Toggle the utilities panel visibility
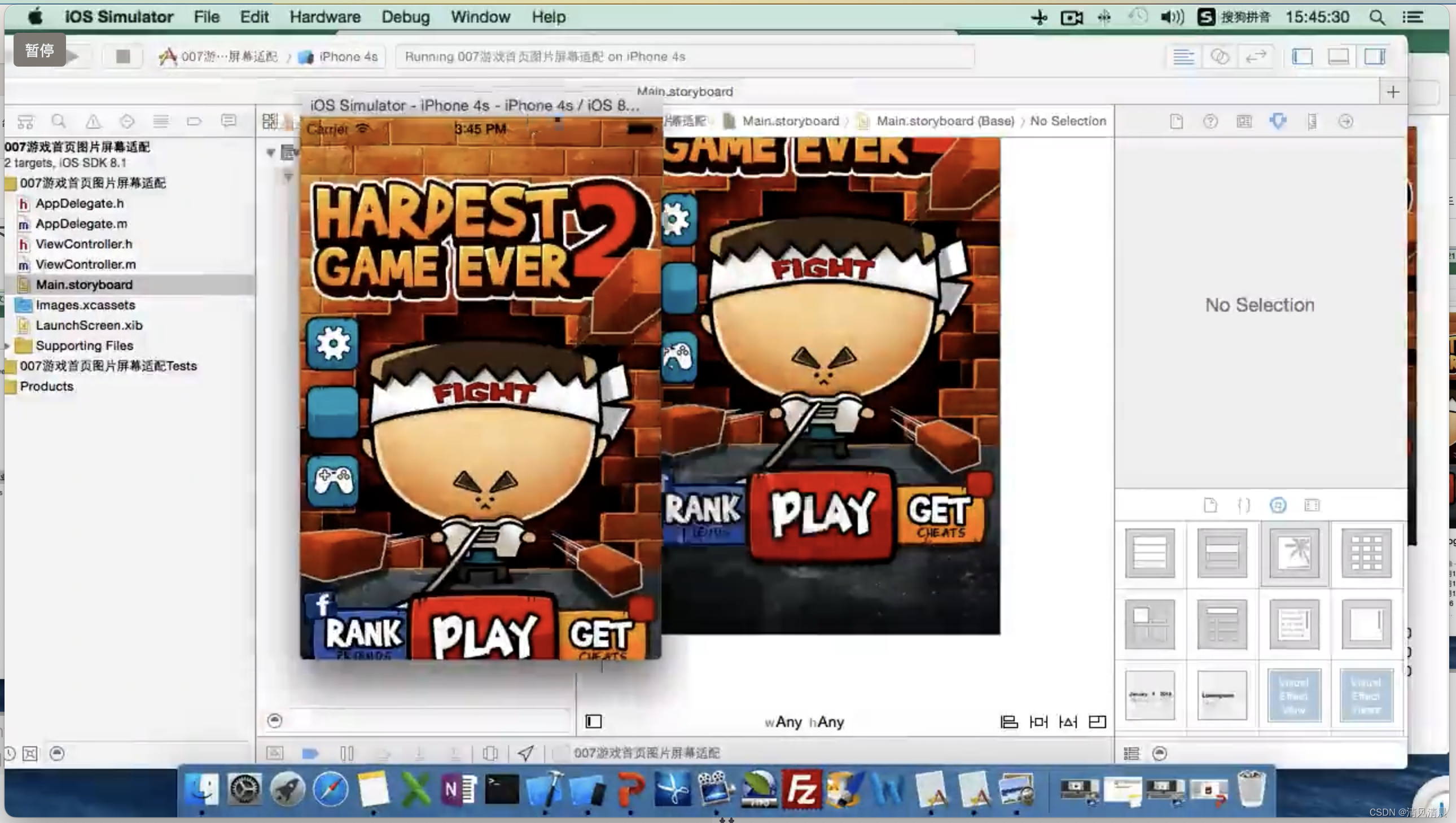Viewport: 1456px width, 823px height. [x=1375, y=56]
